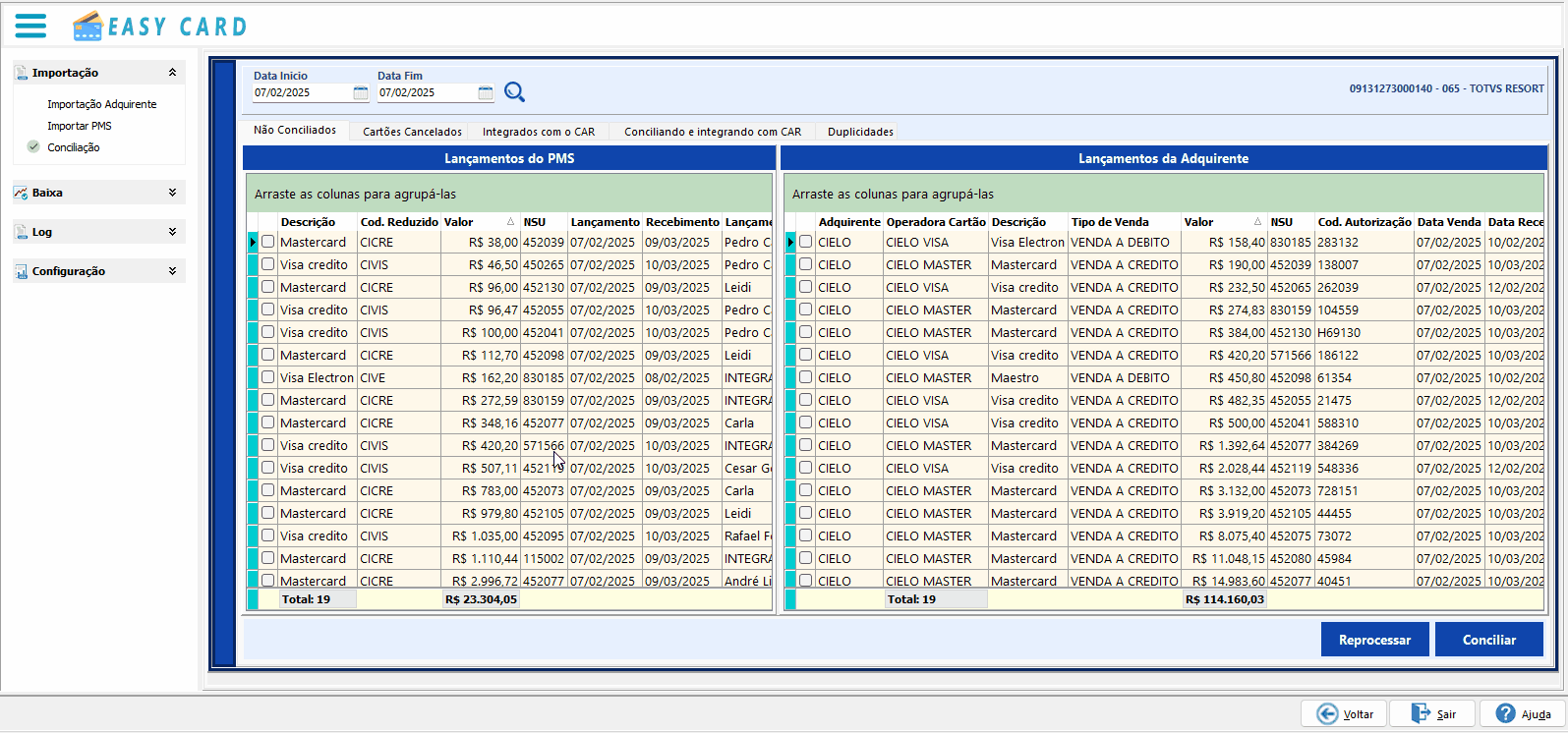Select Conciliação in the sidebar
The image size is (1568, 733).
[x=74, y=147]
